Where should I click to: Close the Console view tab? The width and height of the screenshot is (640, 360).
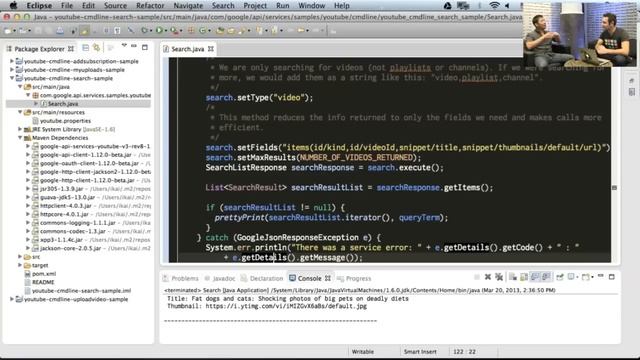[327, 278]
